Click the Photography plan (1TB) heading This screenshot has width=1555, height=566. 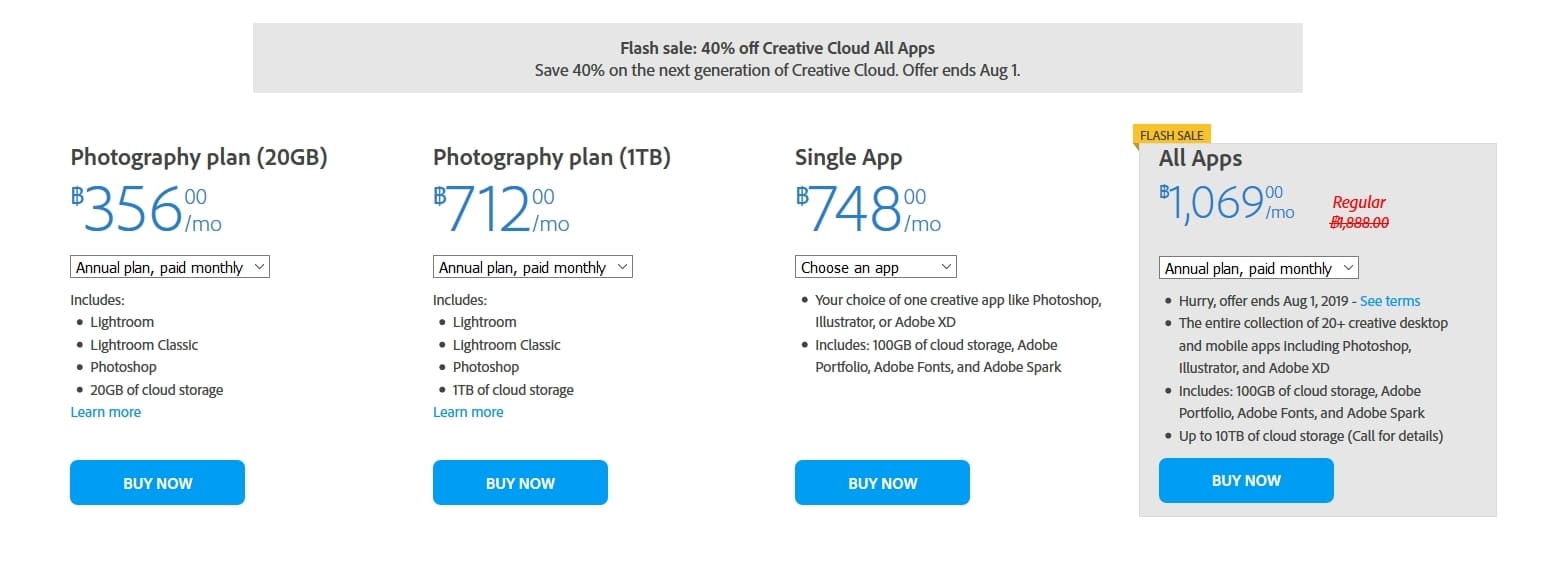point(552,157)
